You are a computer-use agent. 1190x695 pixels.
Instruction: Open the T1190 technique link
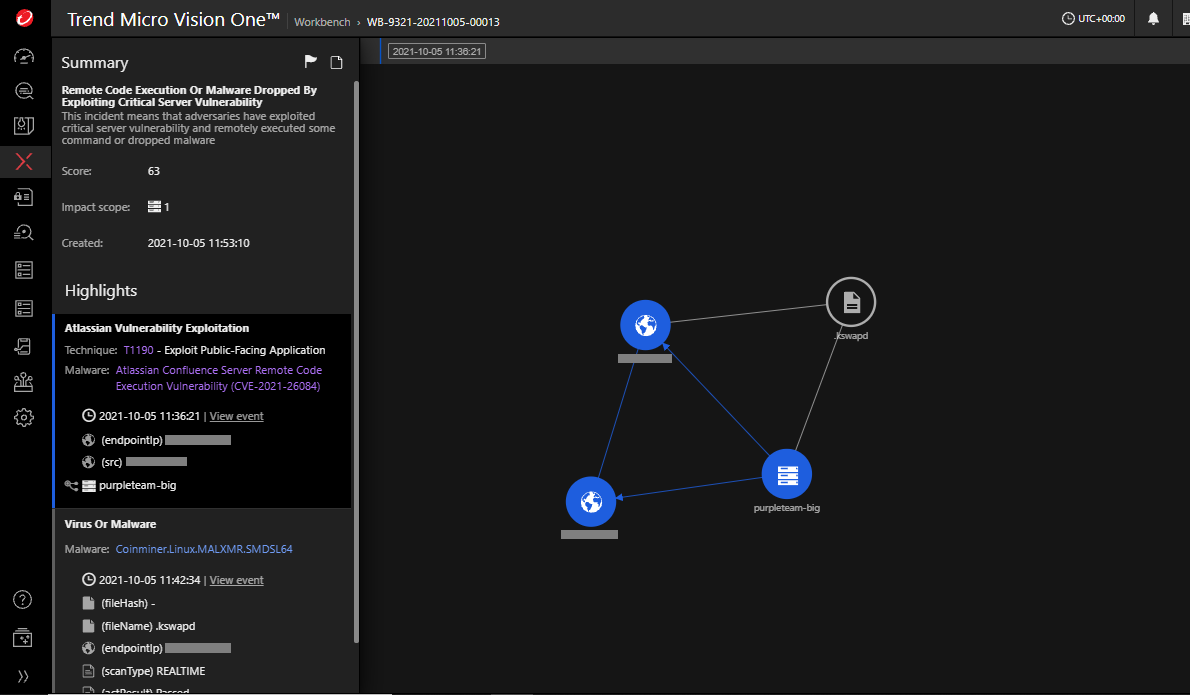coord(138,350)
